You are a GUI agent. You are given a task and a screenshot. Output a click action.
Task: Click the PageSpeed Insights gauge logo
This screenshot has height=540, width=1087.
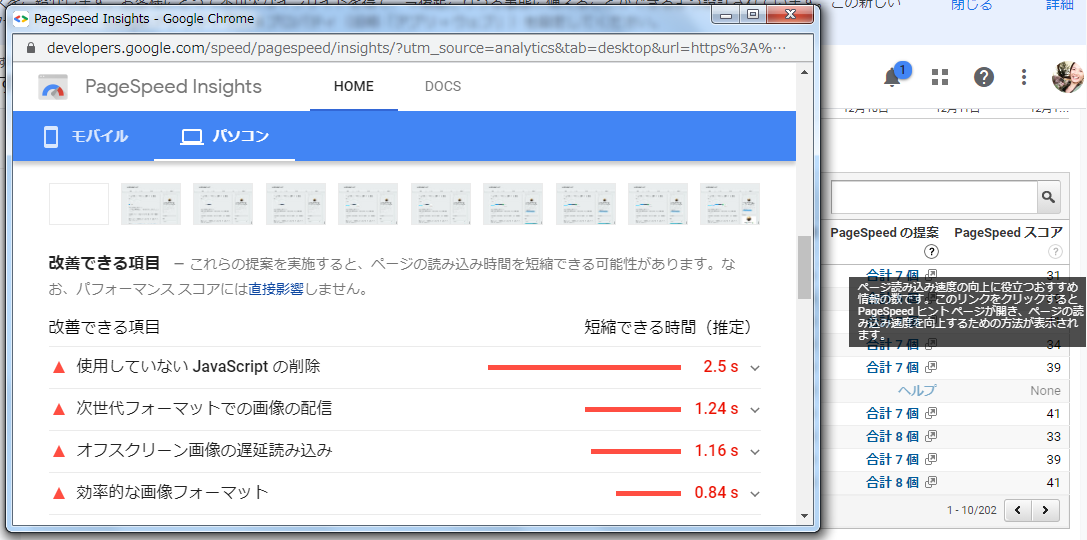53,87
